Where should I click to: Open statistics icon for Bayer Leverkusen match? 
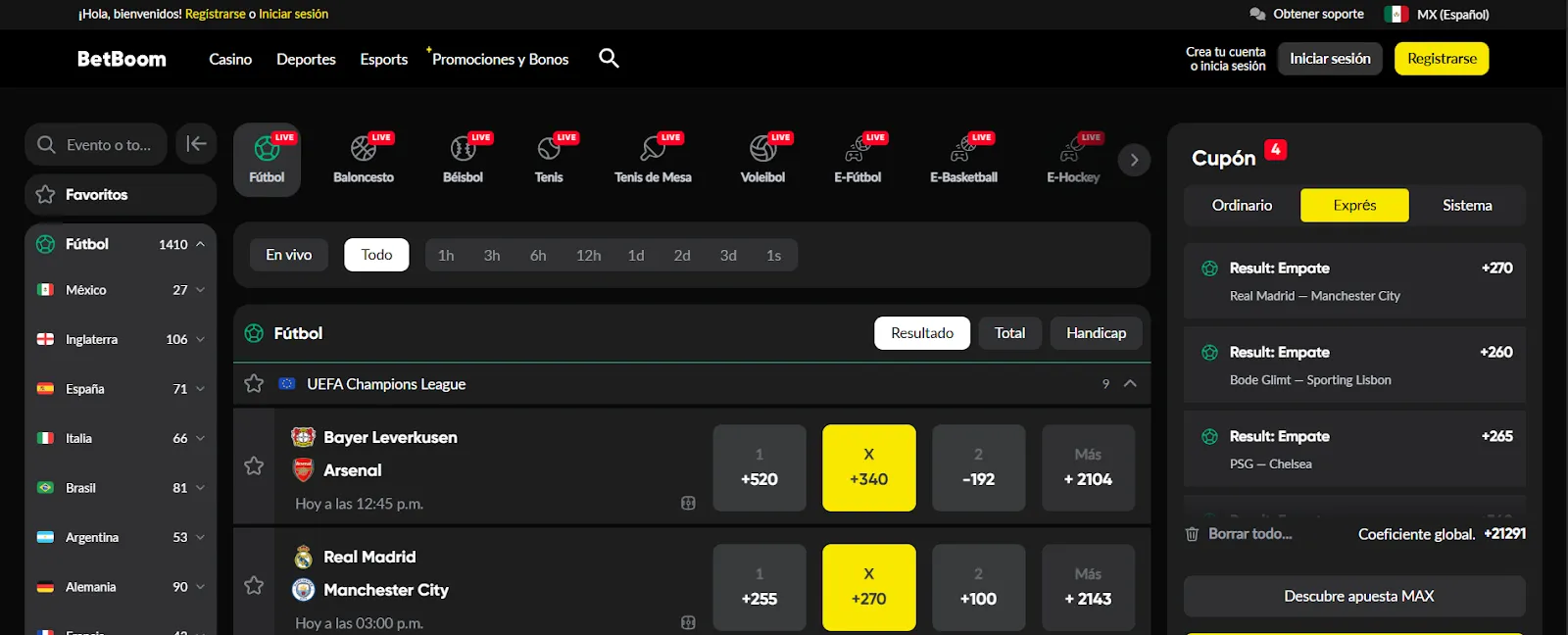coord(688,503)
